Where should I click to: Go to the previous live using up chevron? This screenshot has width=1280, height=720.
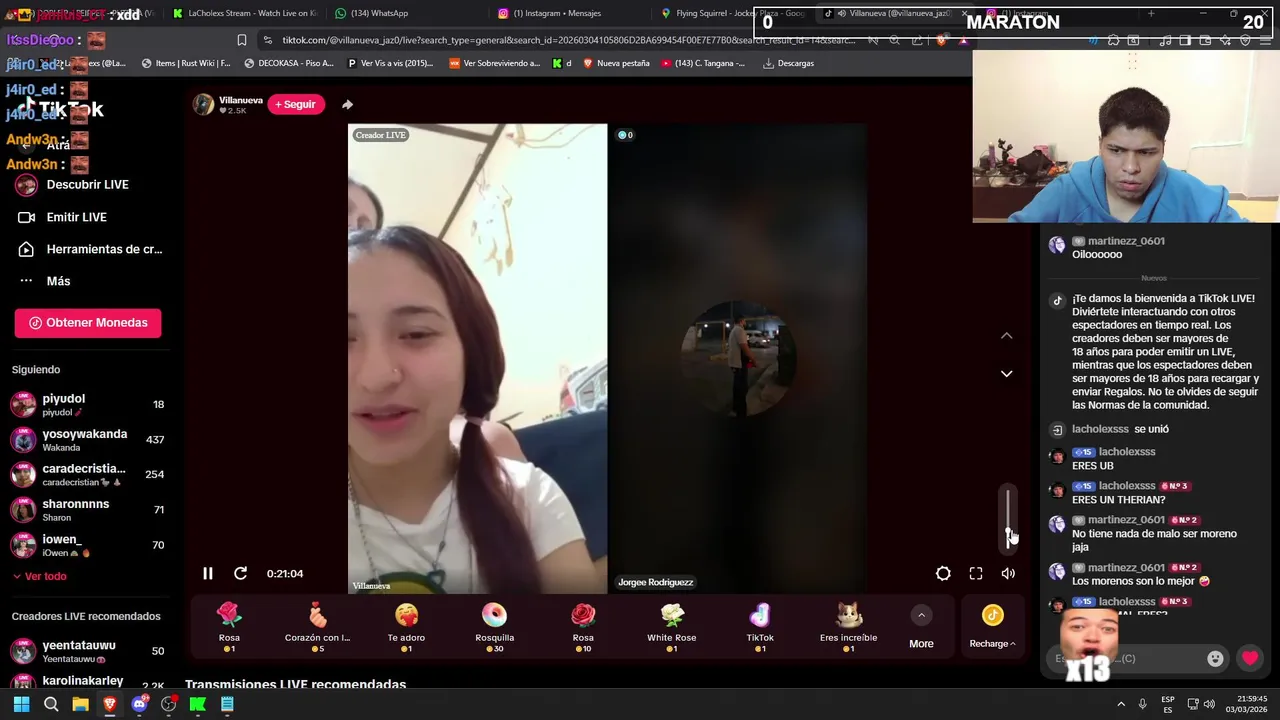[x=1007, y=336]
